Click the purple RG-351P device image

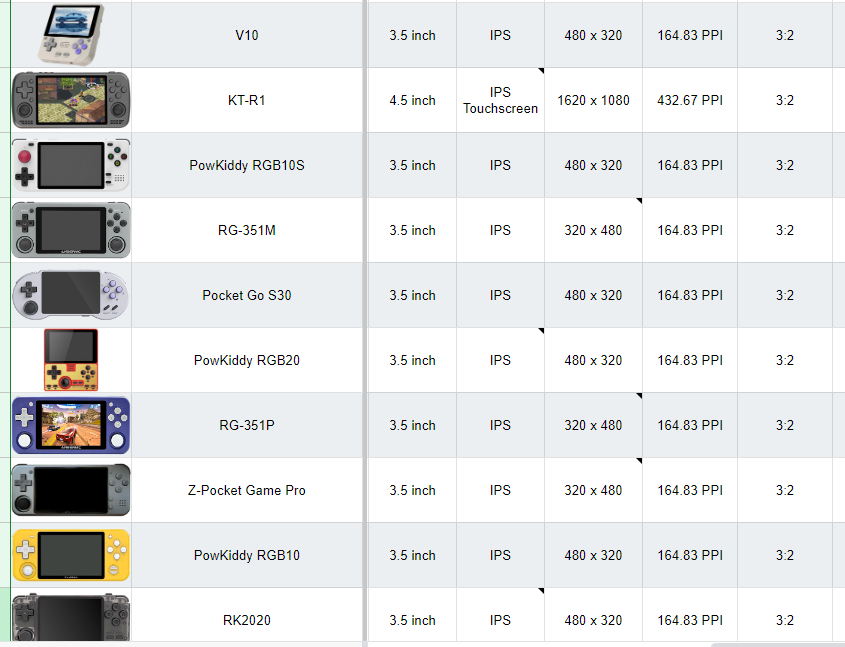pyautogui.click(x=71, y=425)
